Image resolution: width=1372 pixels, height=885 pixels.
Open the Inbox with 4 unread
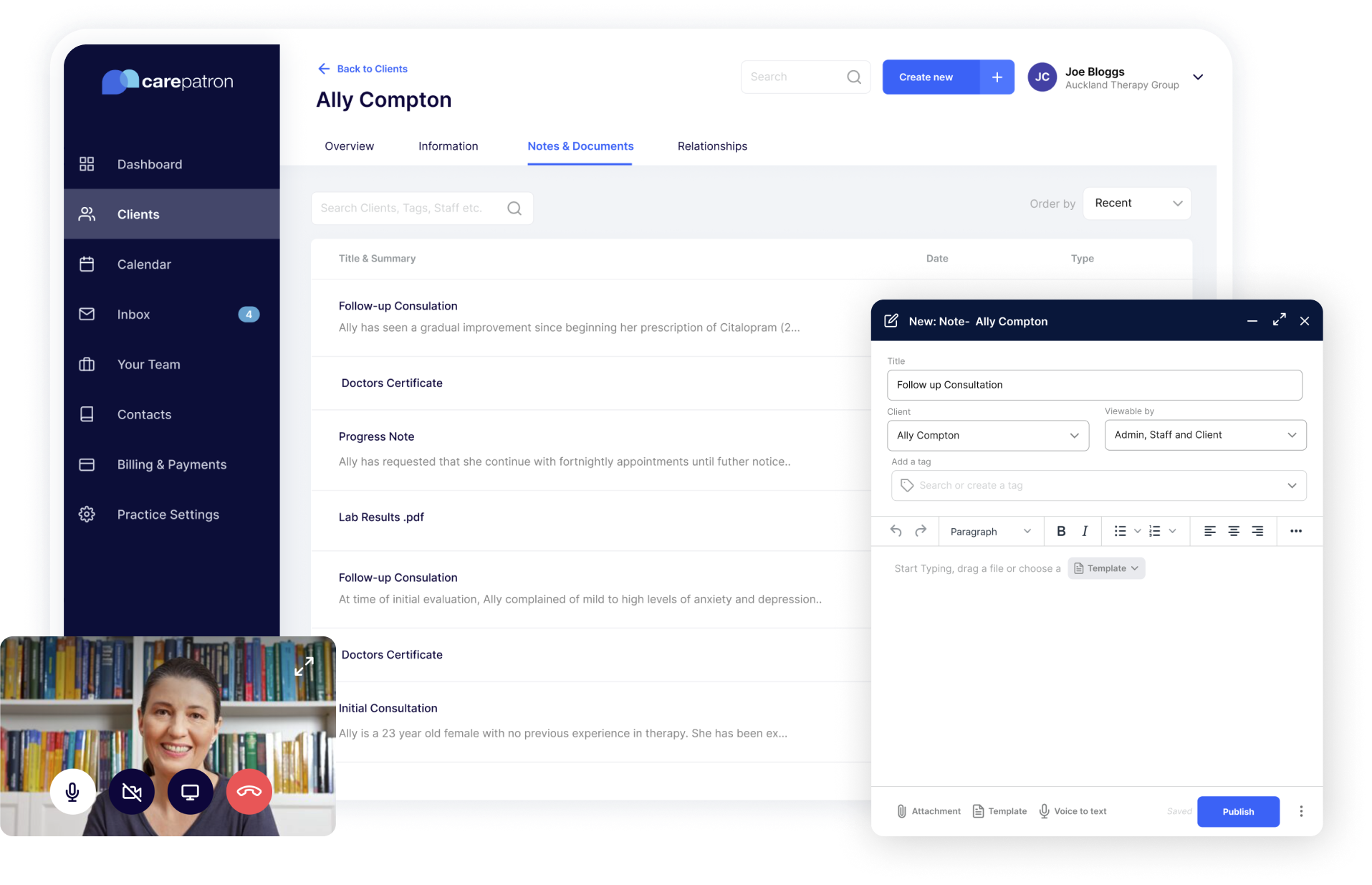point(171,315)
